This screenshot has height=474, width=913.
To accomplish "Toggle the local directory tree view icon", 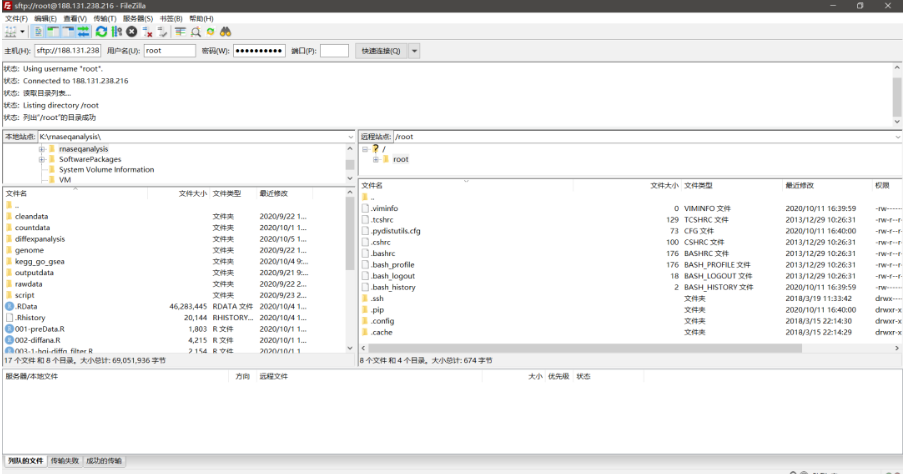I will coord(53,32).
